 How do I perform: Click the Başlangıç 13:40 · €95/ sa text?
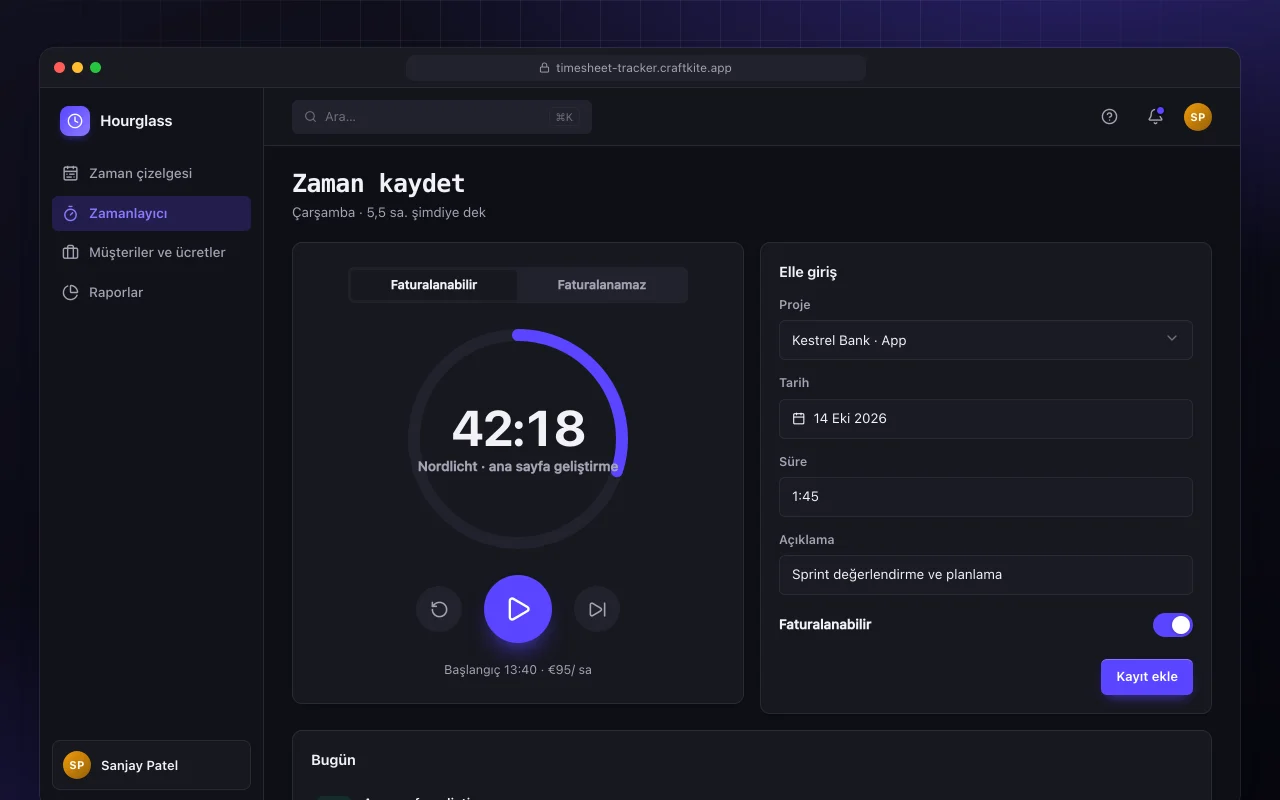(518, 669)
